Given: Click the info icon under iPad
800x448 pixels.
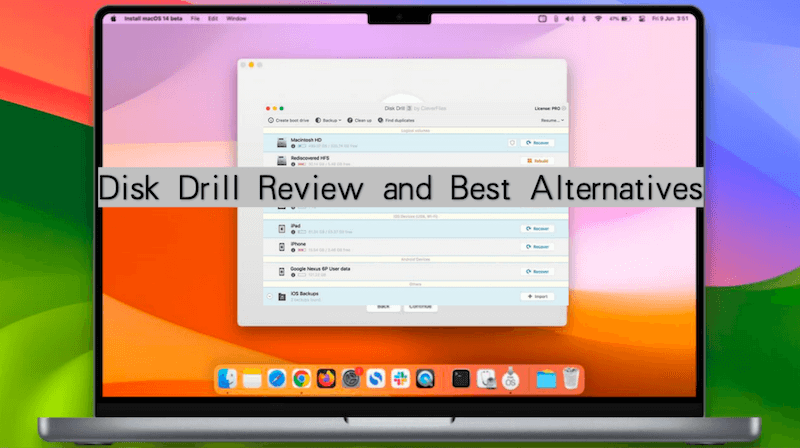Looking at the screenshot, I should [293, 232].
